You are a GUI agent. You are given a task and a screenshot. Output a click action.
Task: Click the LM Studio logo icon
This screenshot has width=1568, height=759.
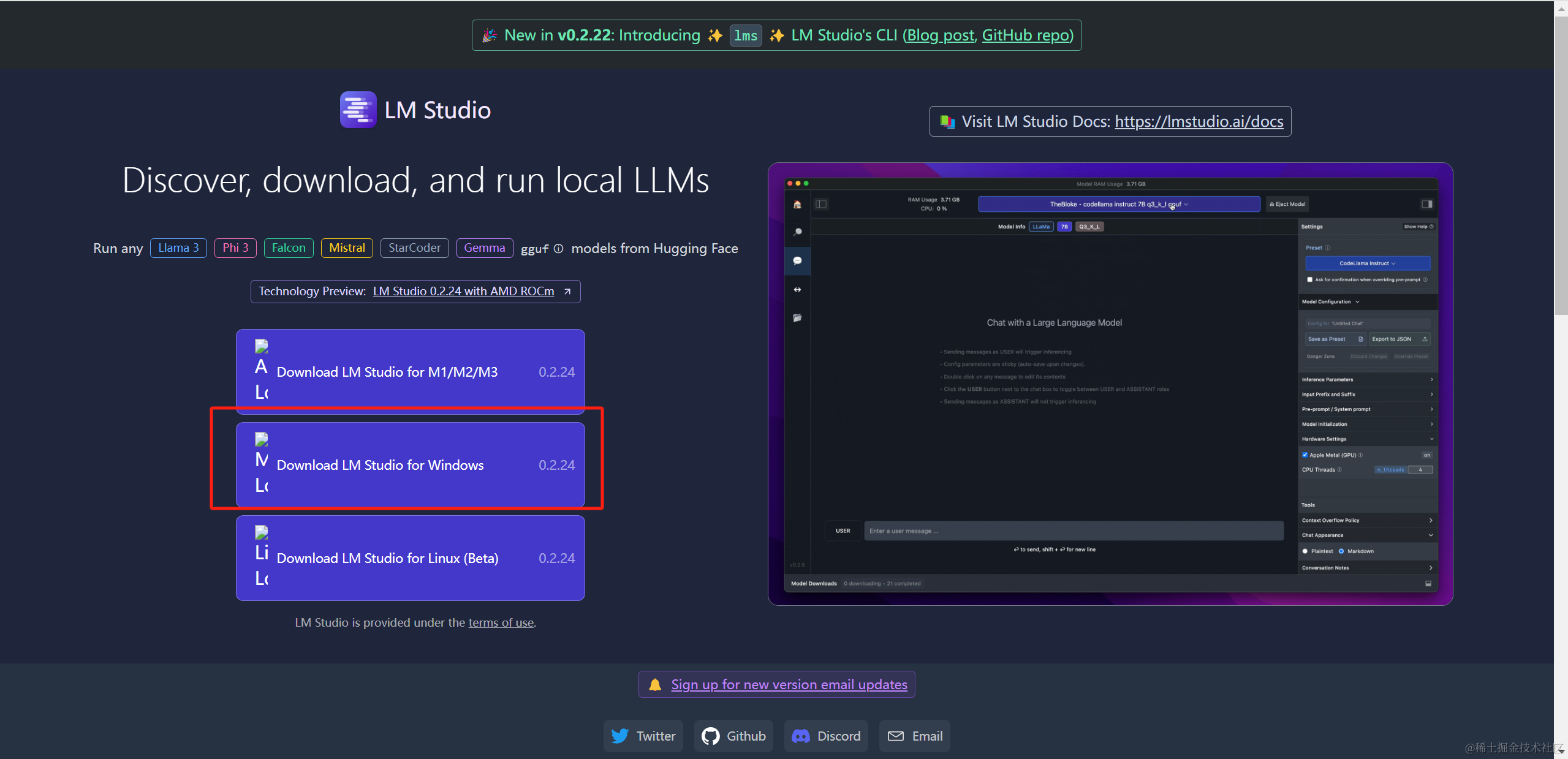pyautogui.click(x=358, y=110)
